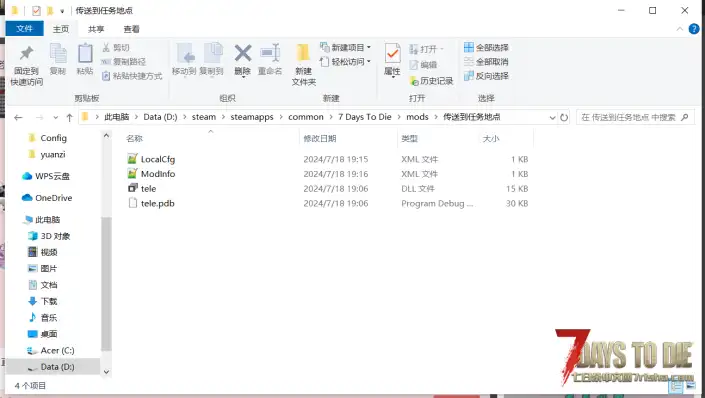Select all items (全部选择)
705x398 pixels.
pyautogui.click(x=486, y=47)
